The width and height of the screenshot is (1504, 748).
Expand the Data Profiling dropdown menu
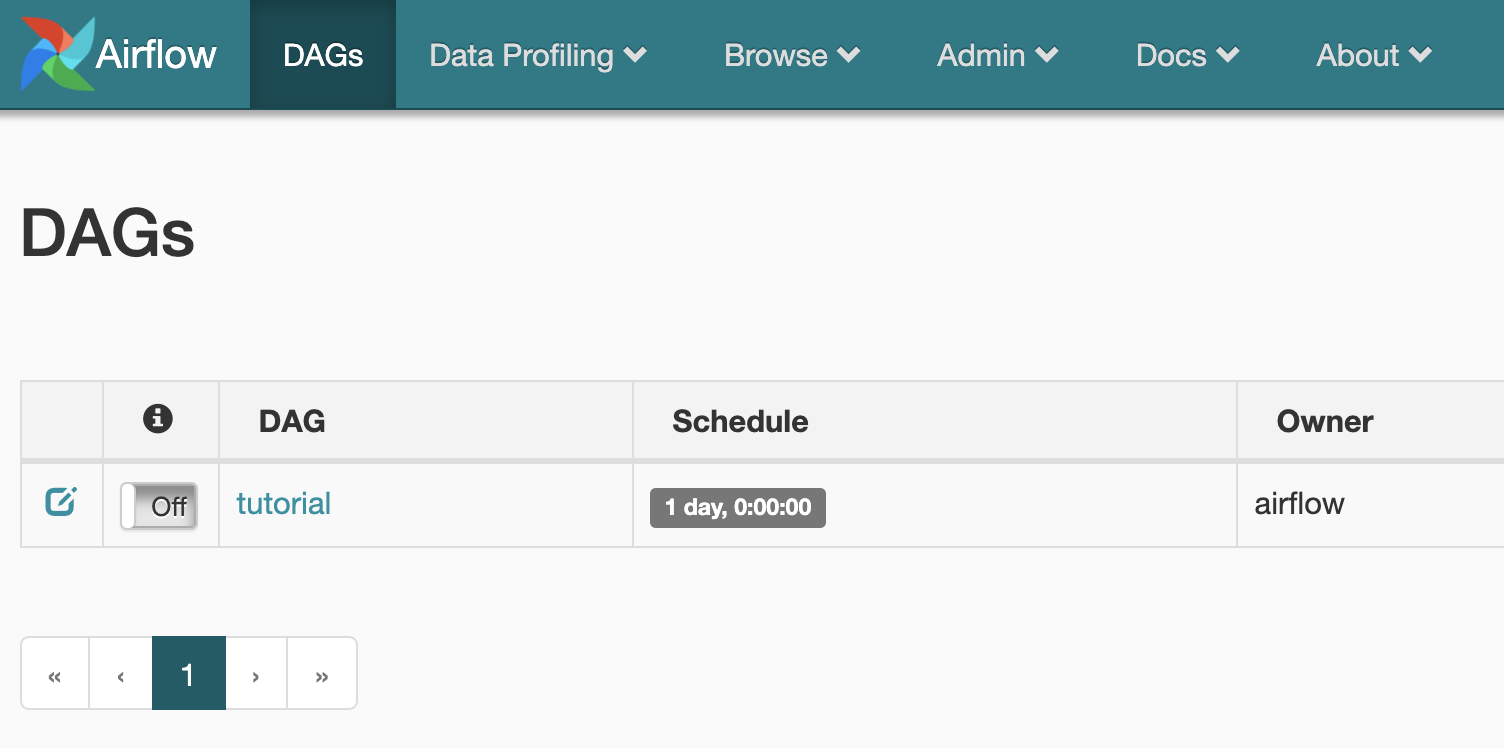538,55
